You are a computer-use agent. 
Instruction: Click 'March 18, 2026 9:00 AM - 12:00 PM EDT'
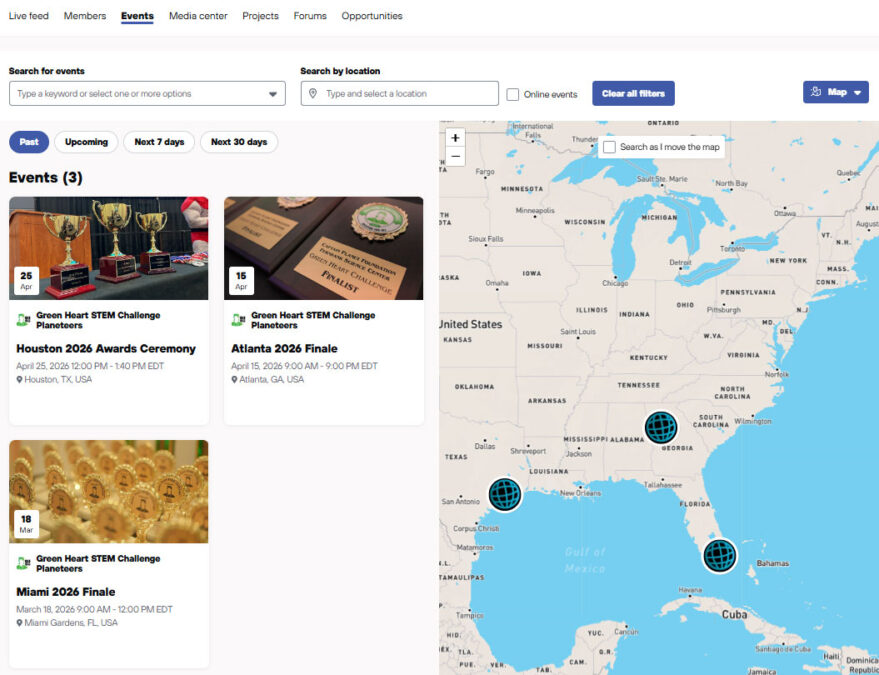coord(94,609)
